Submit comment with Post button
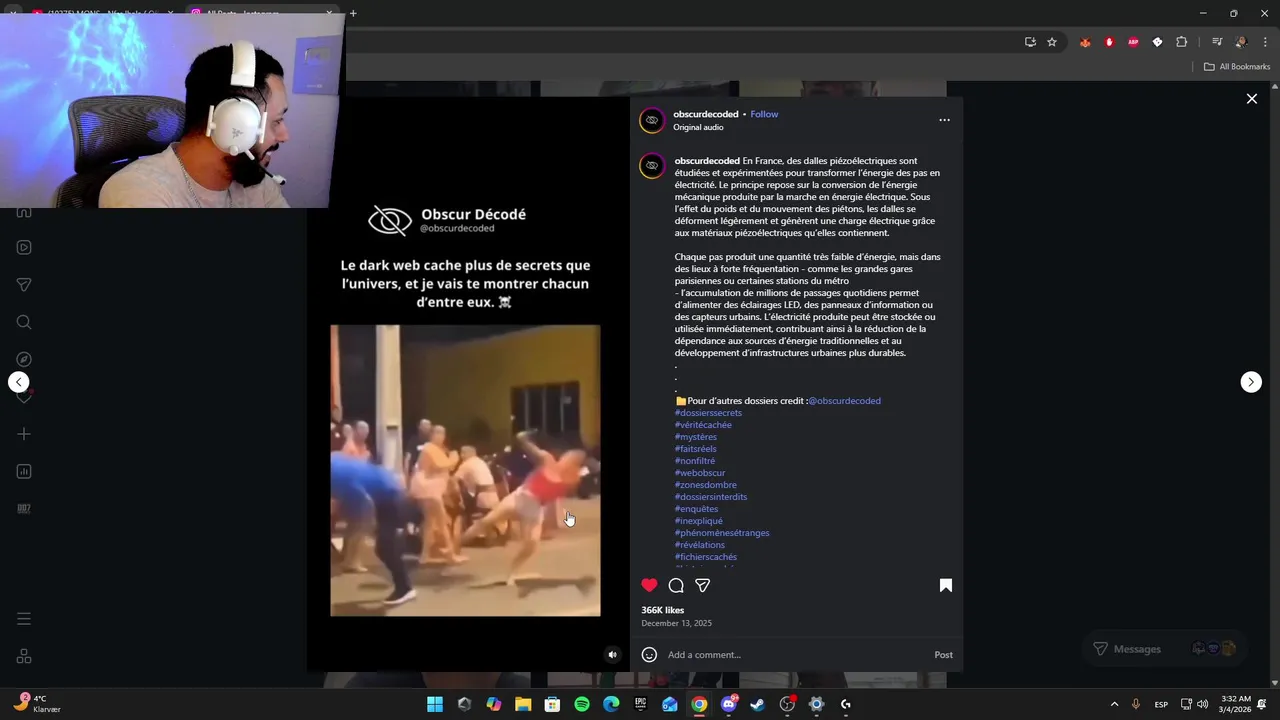Screen dimensions: 1280x720 pos(943,655)
